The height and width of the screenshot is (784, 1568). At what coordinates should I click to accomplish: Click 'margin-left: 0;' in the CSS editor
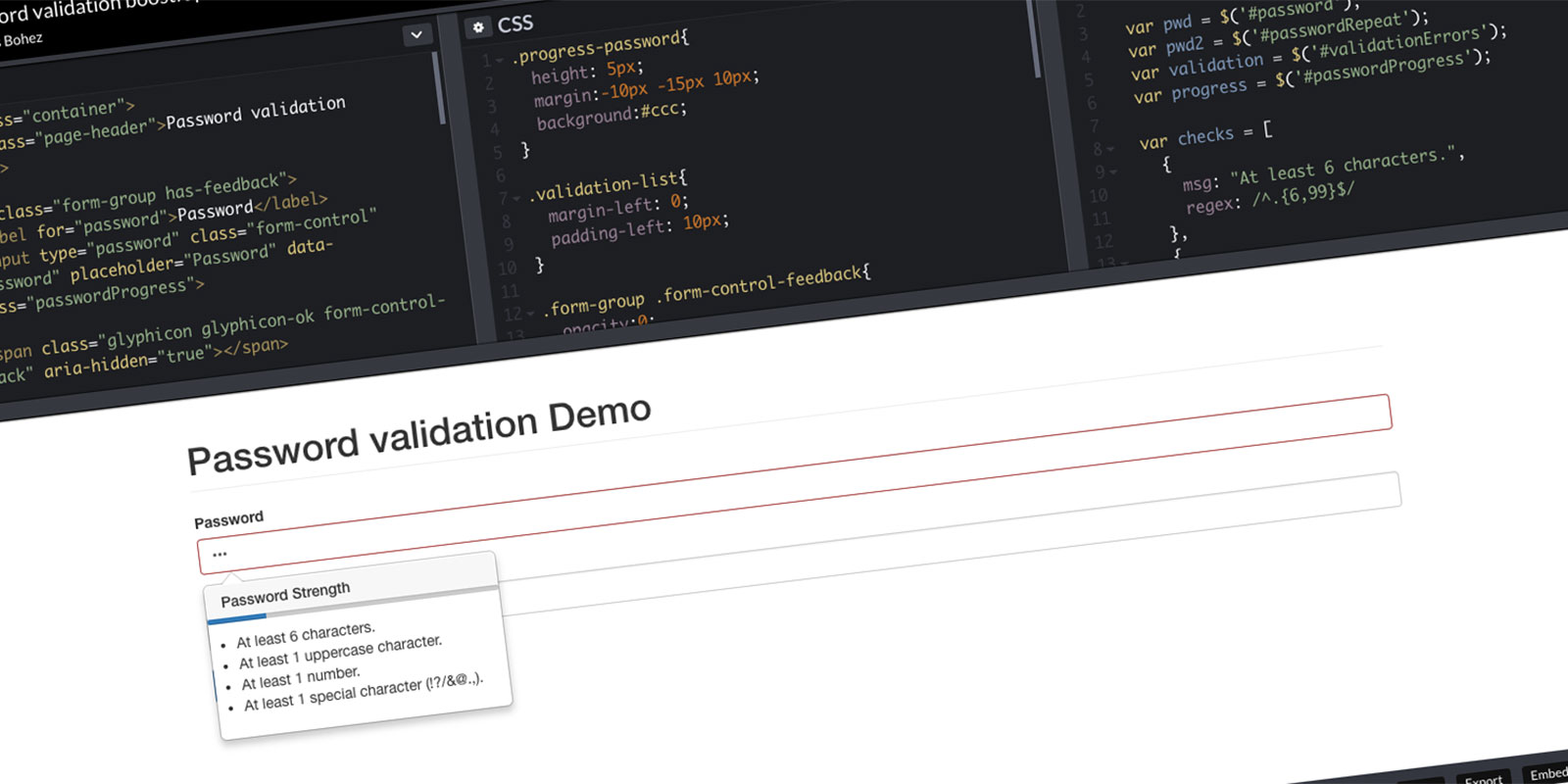tap(617, 207)
